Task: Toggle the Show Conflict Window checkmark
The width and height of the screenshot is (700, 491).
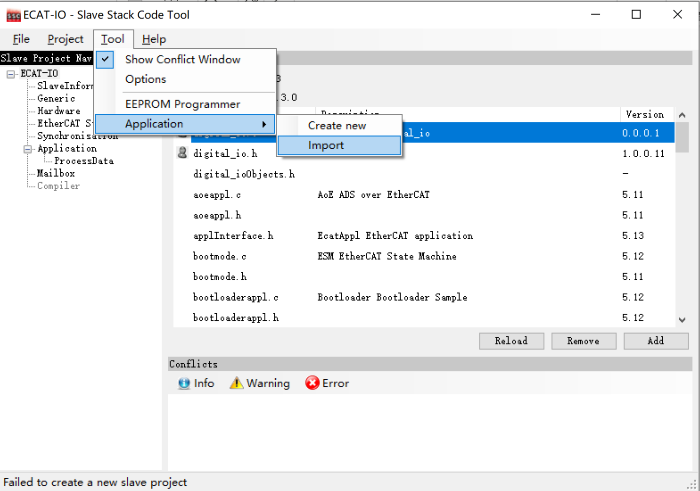Action: pos(106,59)
